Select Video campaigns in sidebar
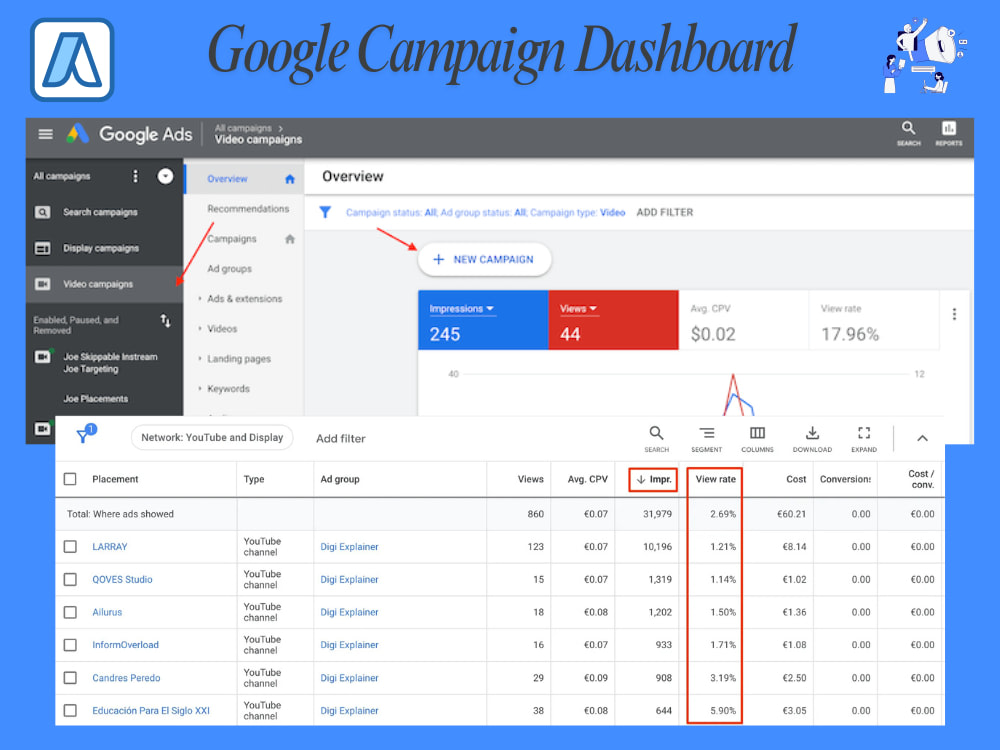The height and width of the screenshot is (750, 1000). coord(98,284)
